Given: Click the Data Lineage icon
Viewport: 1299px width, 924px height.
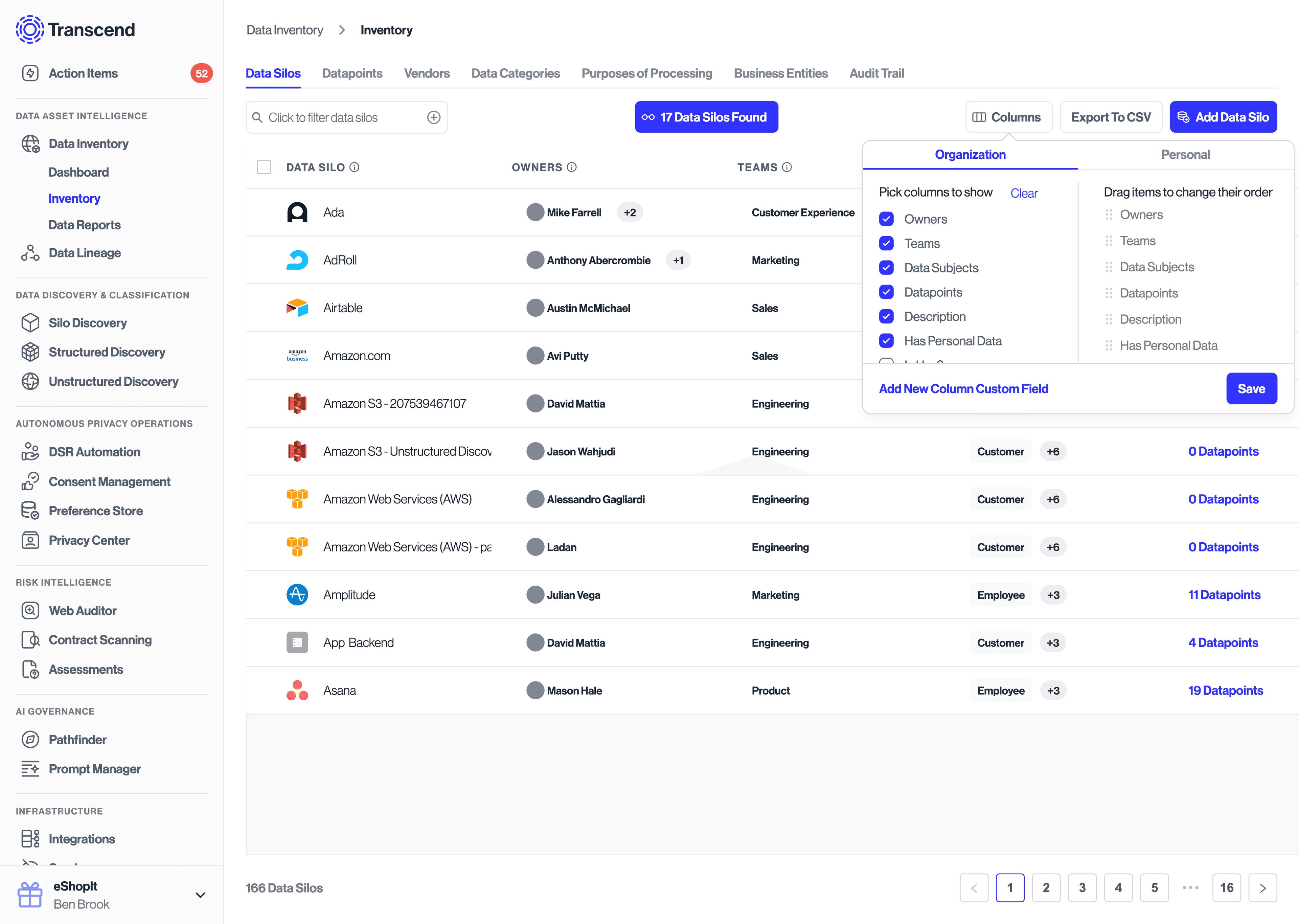Looking at the screenshot, I should pos(30,253).
